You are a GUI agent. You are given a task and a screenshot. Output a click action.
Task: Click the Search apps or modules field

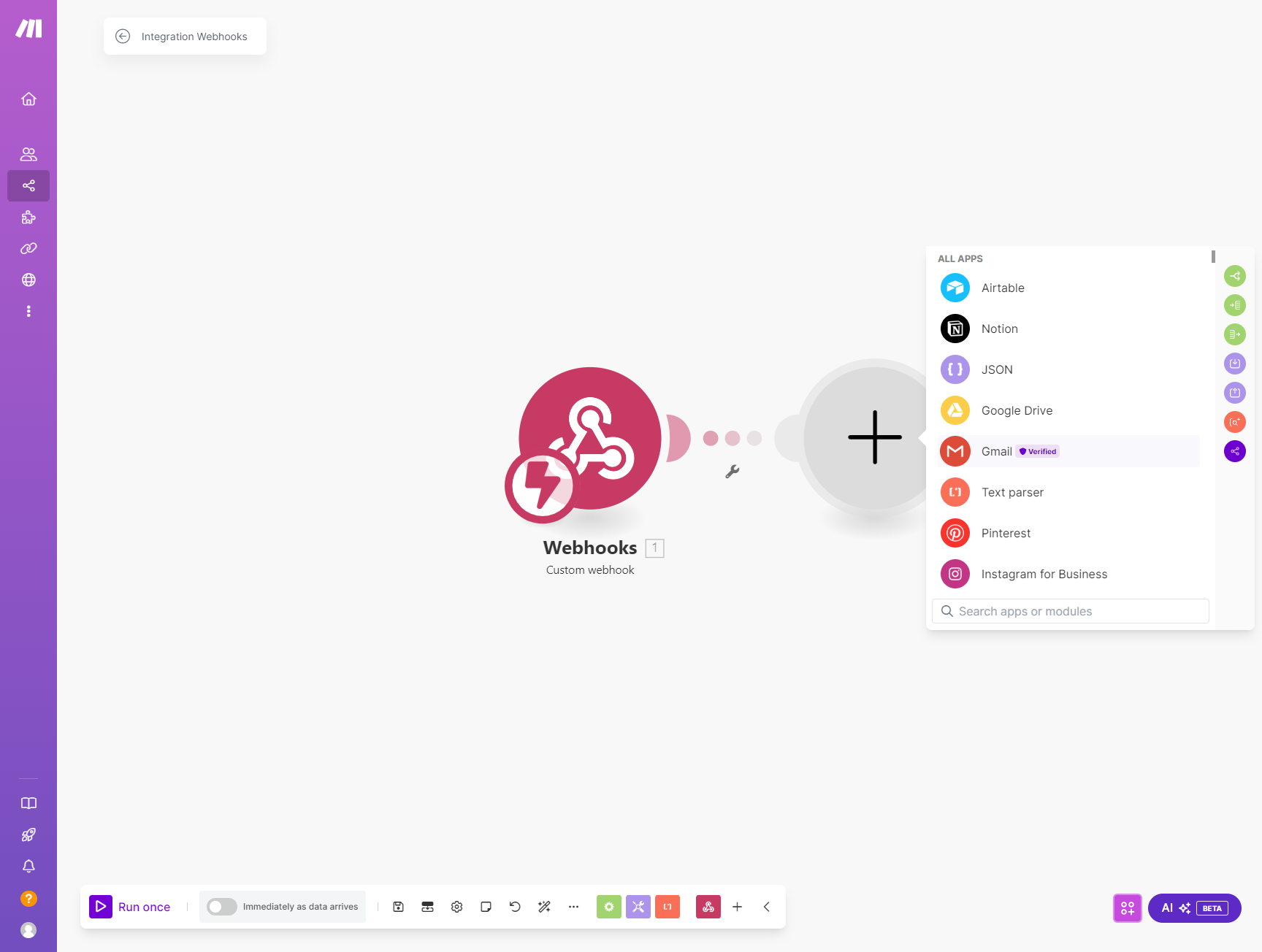pos(1069,611)
